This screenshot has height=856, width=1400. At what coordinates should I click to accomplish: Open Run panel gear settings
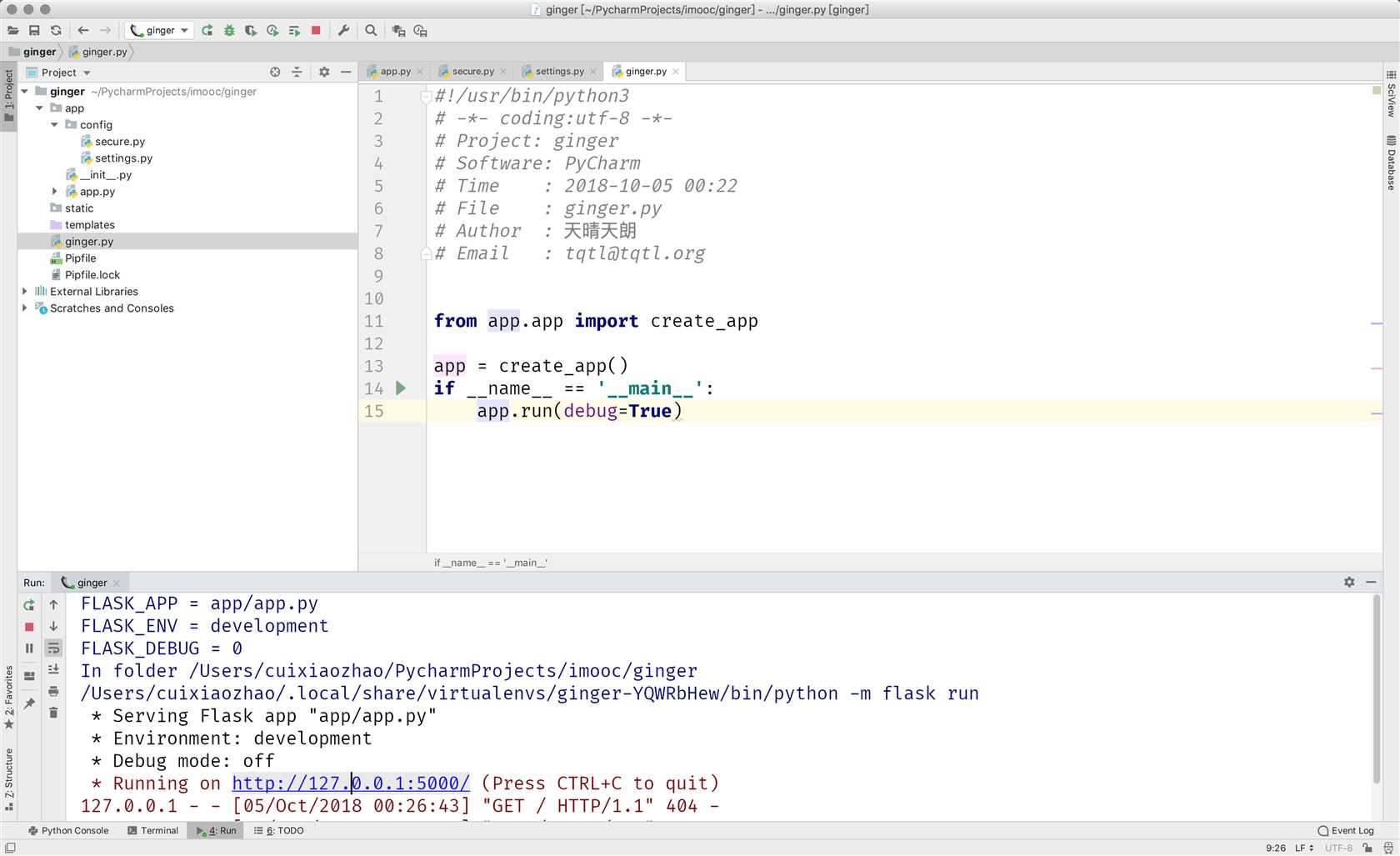(x=1349, y=583)
